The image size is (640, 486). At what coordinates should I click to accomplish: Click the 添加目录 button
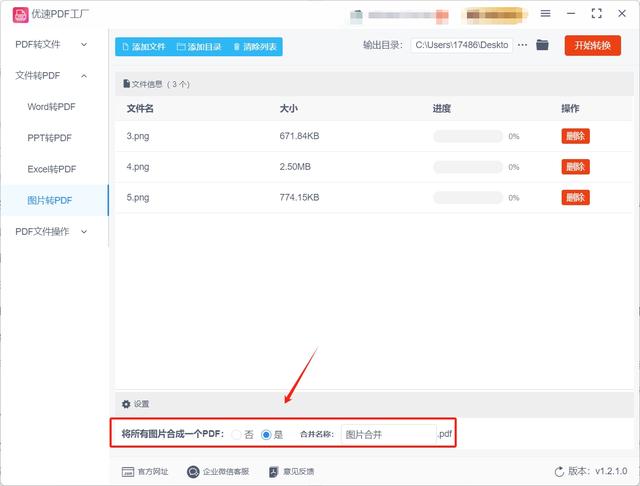tap(199, 47)
